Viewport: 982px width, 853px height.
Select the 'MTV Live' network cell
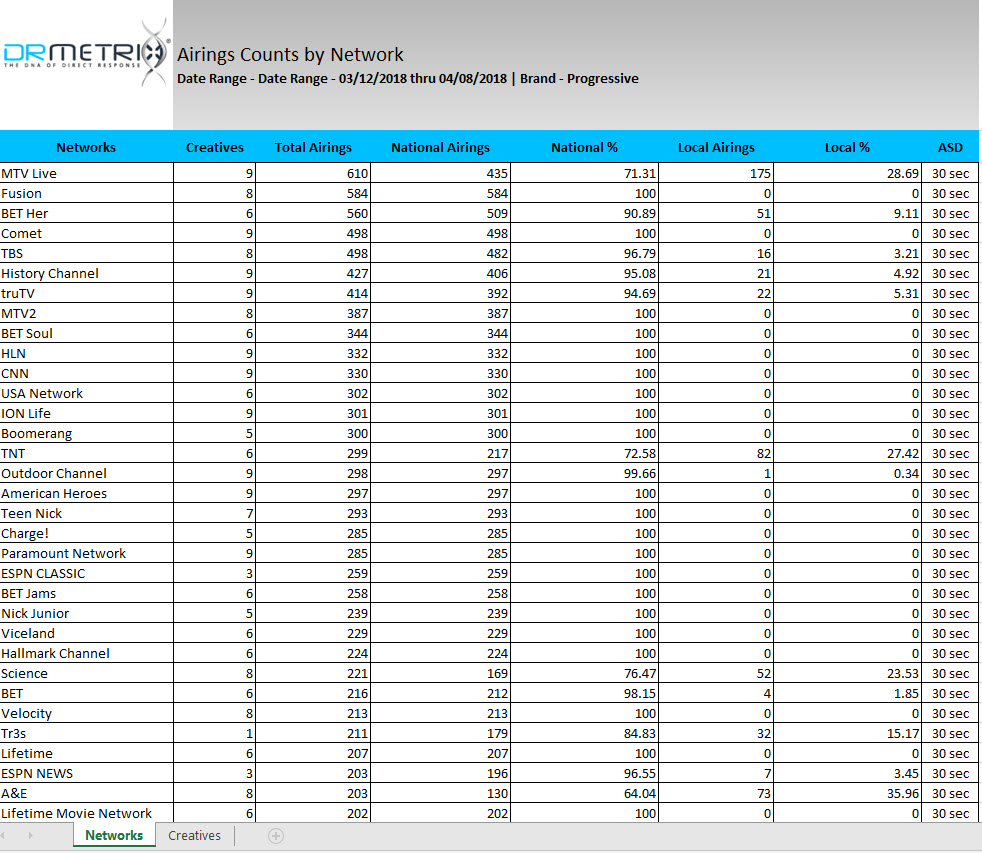coord(86,173)
